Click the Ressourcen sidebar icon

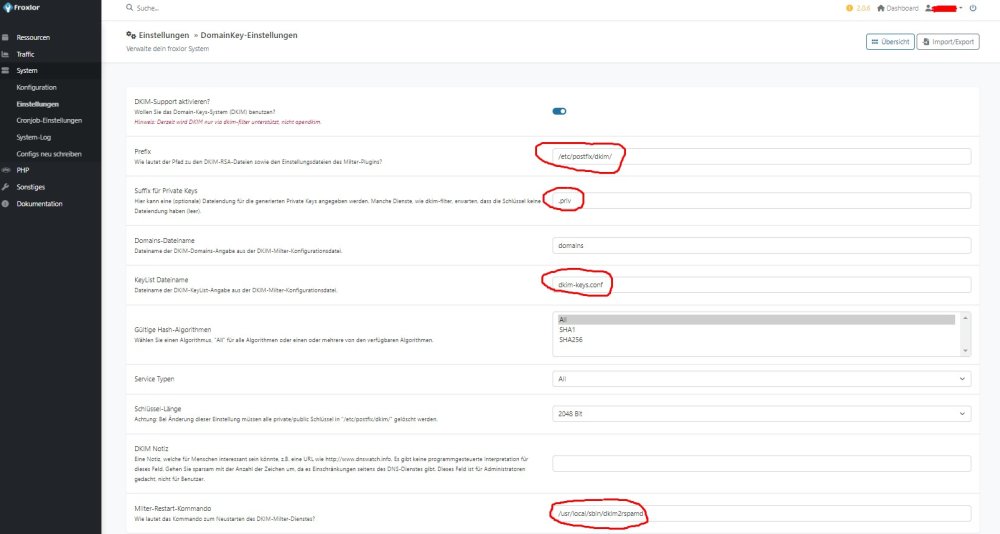(6, 37)
